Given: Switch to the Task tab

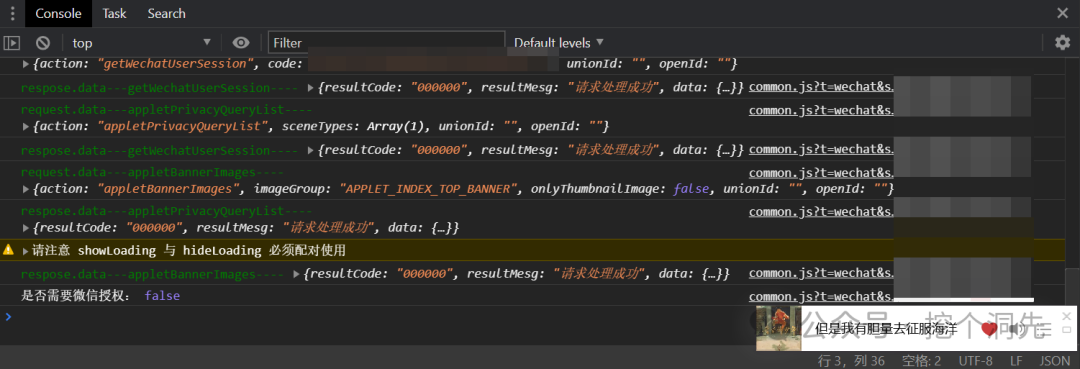Looking at the screenshot, I should click(114, 13).
